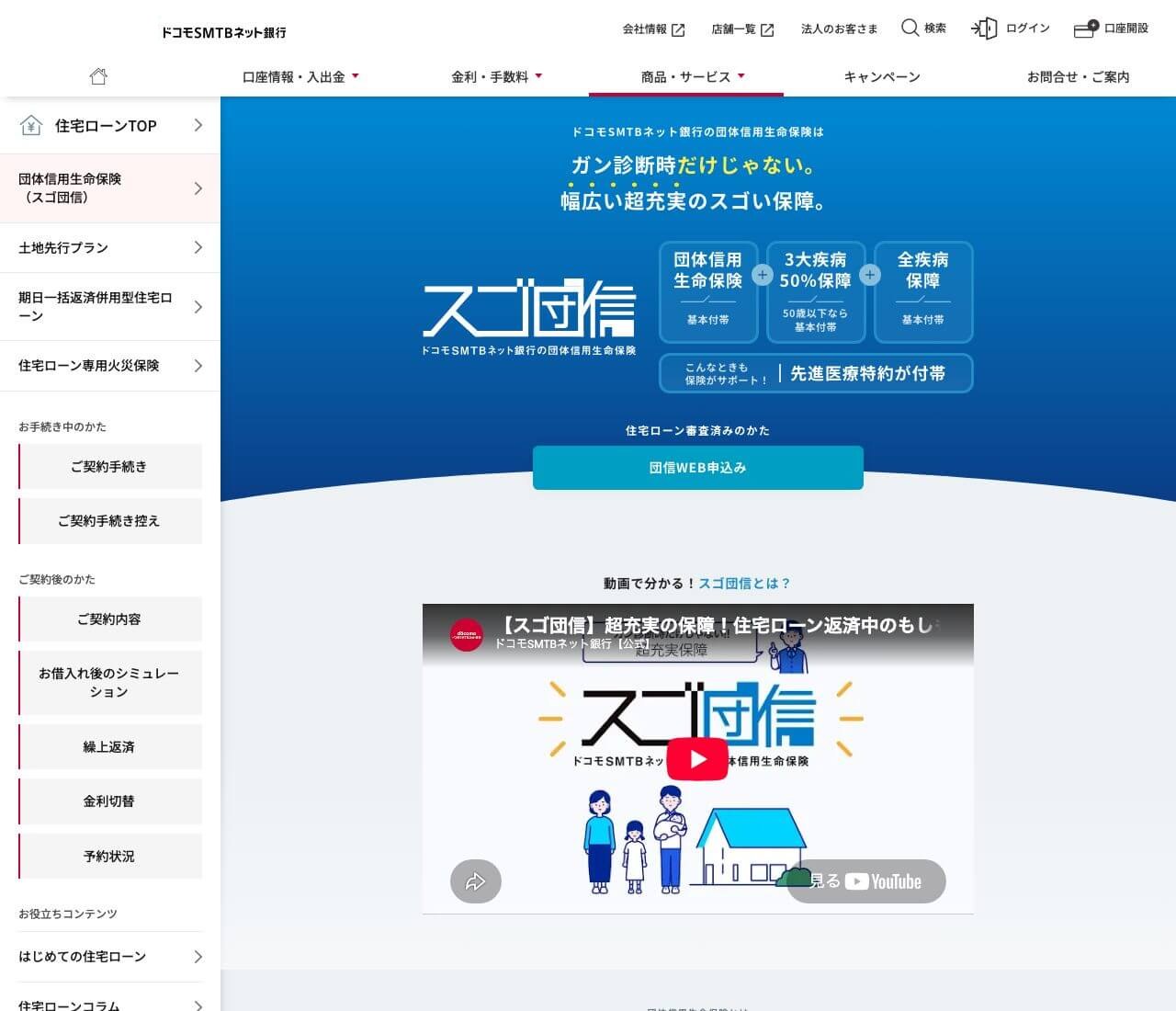This screenshot has width=1176, height=1011.
Task: Select 土地先行プラン sidebar item
Action: click(110, 247)
